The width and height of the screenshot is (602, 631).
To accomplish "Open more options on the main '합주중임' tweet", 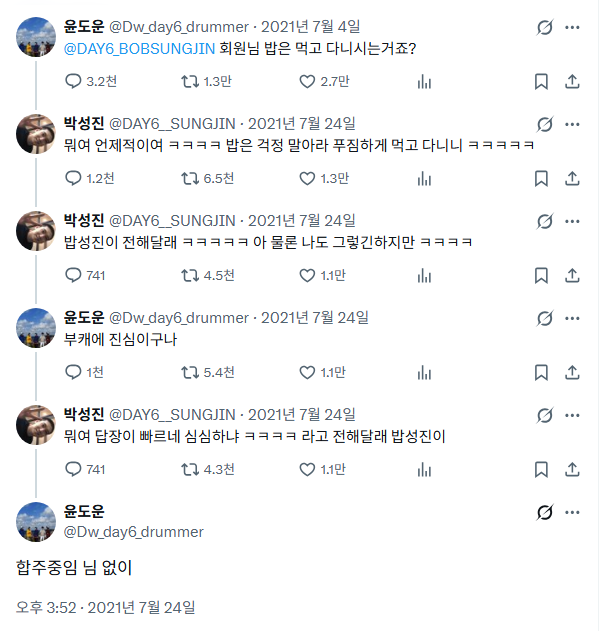I will (x=572, y=512).
